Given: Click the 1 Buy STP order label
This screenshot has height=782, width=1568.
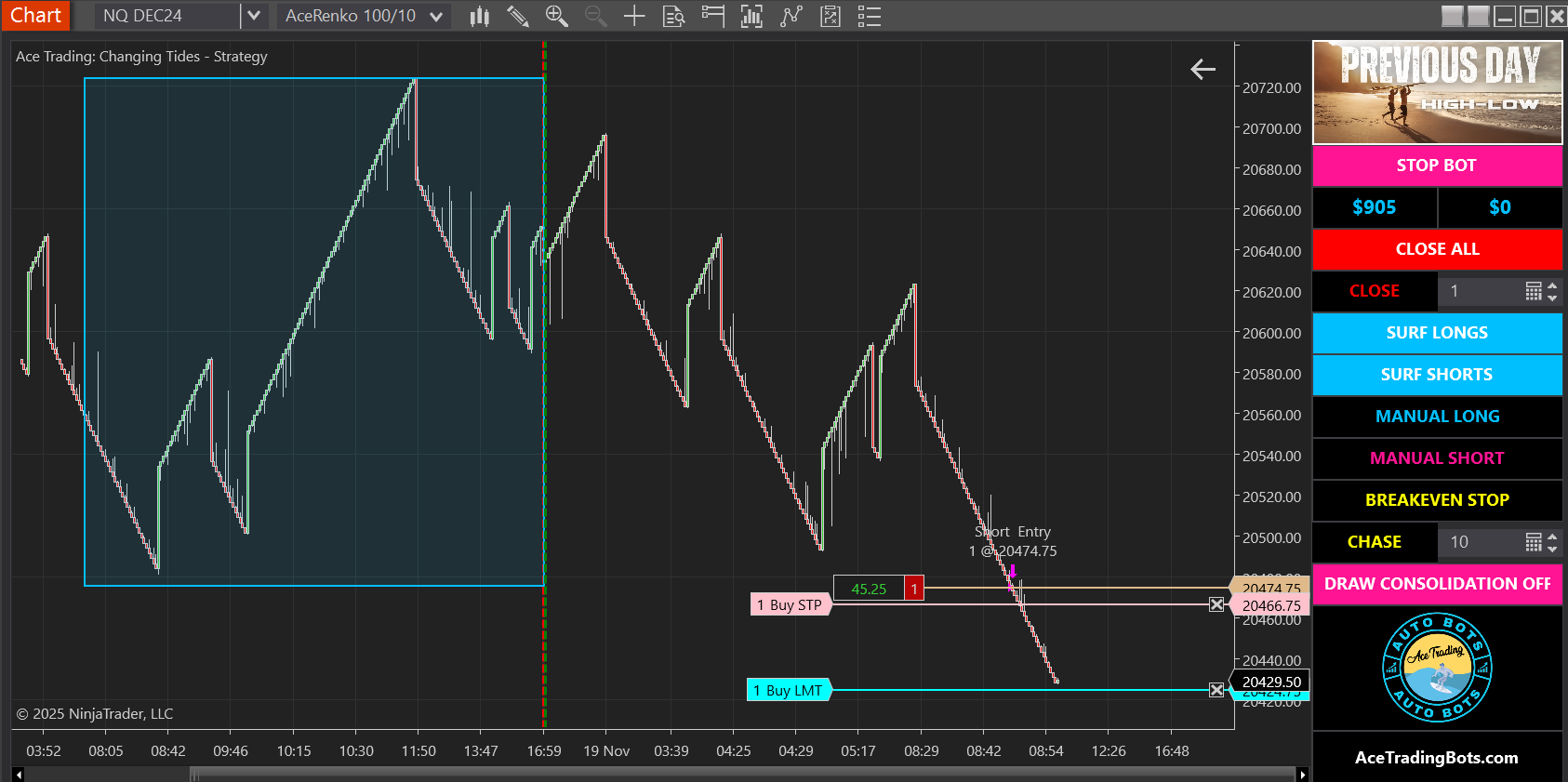Looking at the screenshot, I should 791,604.
